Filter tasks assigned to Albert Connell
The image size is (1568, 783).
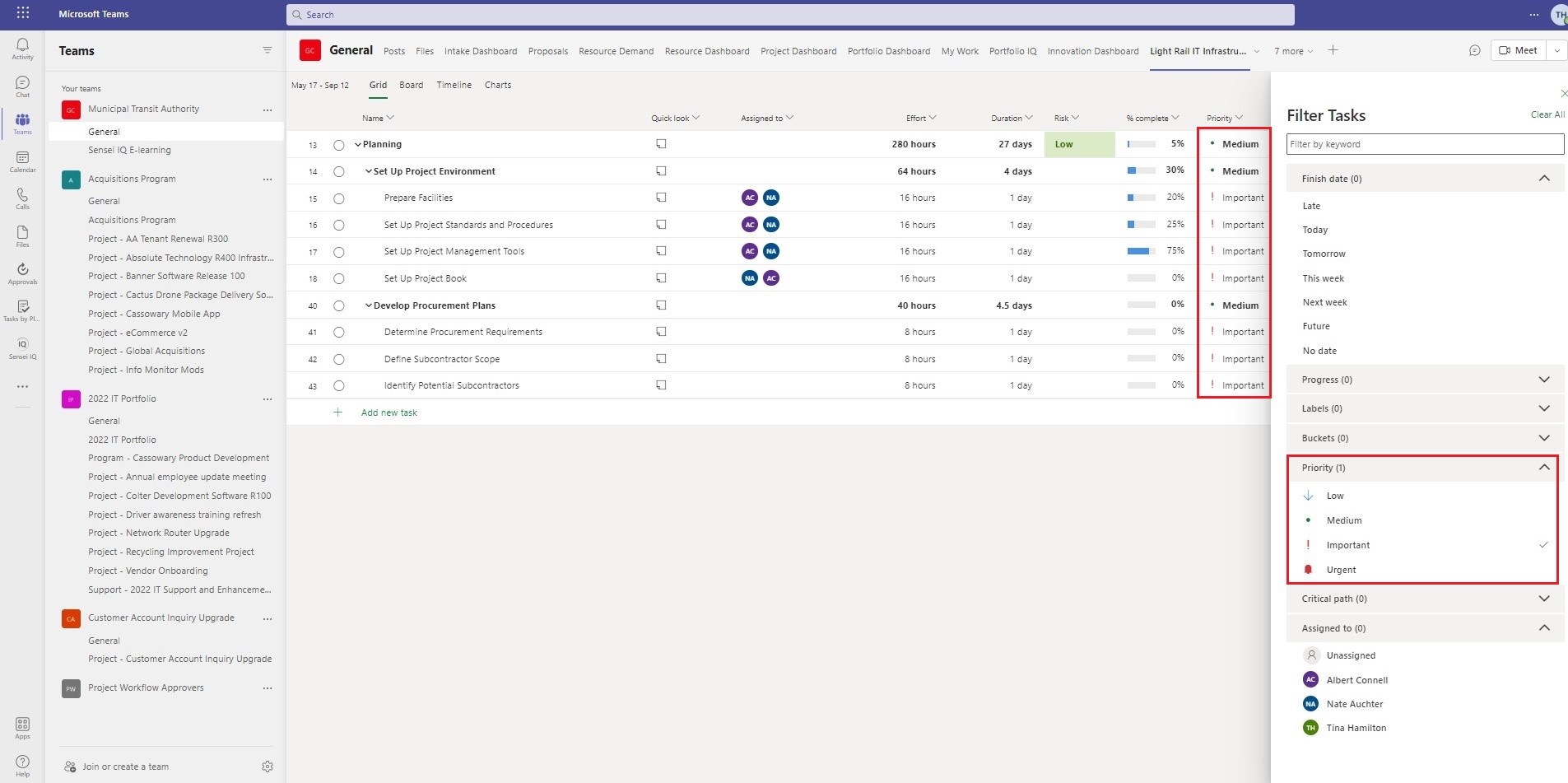coord(1356,680)
